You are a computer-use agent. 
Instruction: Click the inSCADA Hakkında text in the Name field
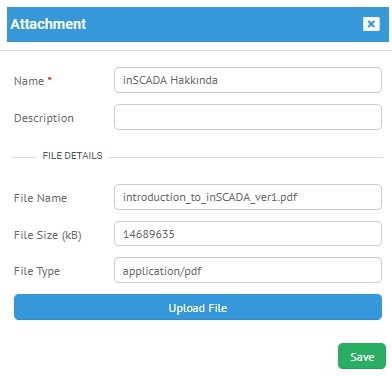(170, 80)
